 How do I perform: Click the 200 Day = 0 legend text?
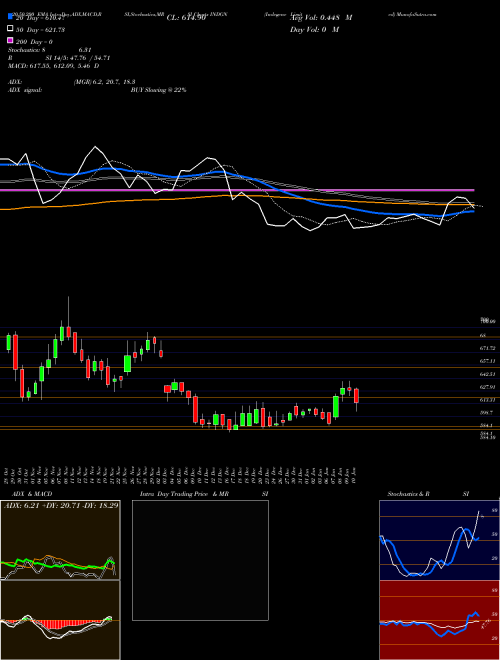(34, 42)
